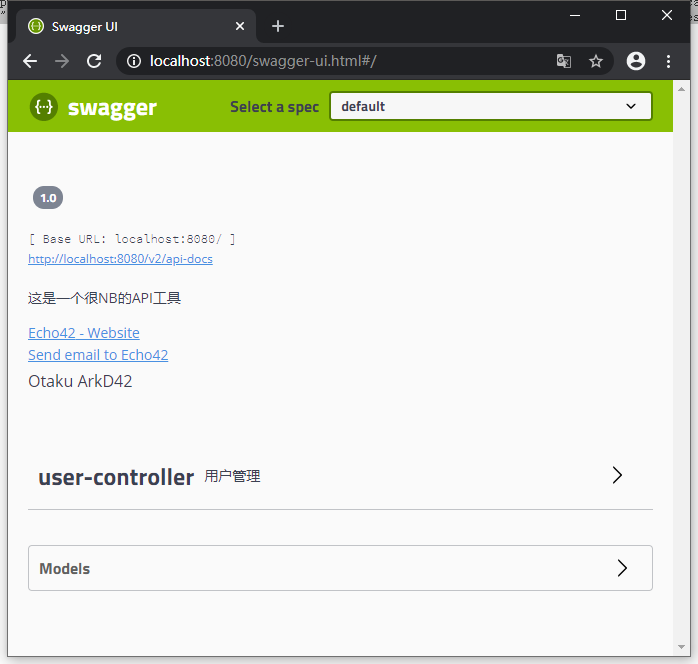Open the translate page icon
This screenshot has height=664, width=698.
coord(564,61)
